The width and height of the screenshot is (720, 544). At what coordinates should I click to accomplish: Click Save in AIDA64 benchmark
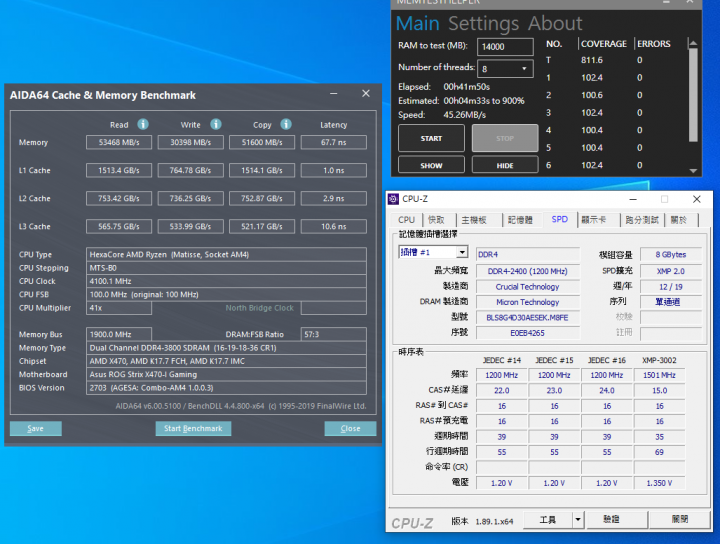(35, 428)
